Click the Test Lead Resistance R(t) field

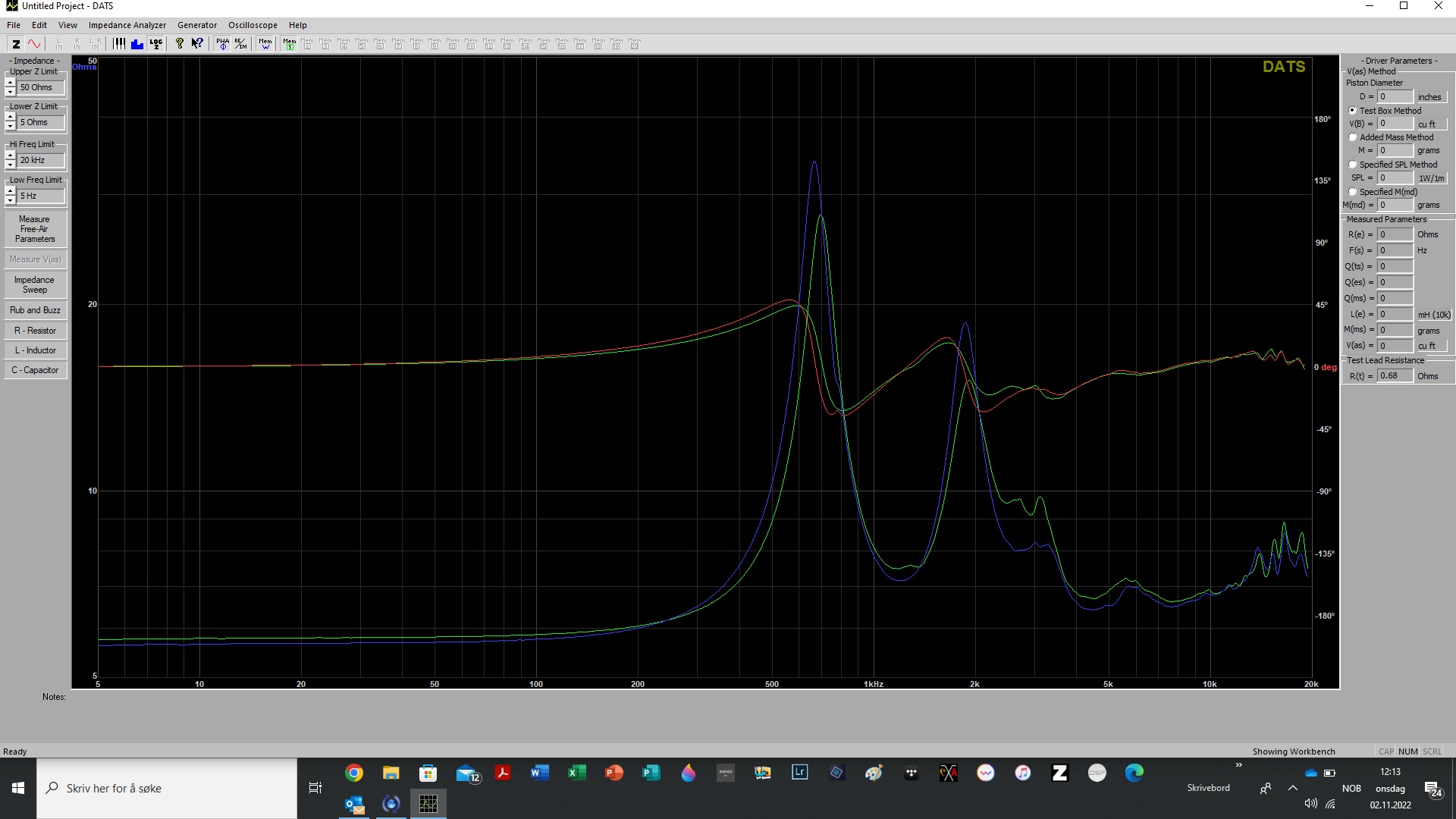(x=1394, y=376)
